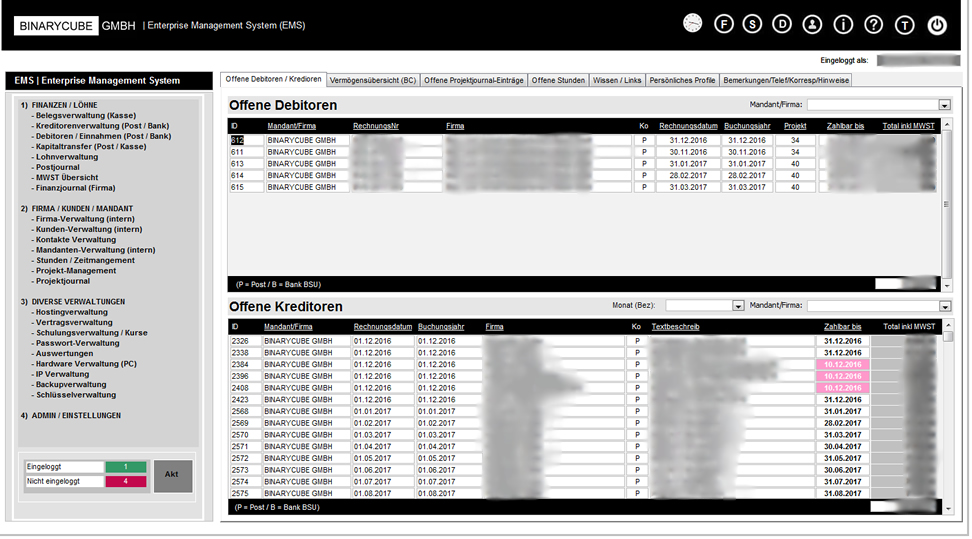Open the user profile icon
The width and height of the screenshot is (972, 539).
pos(812,25)
